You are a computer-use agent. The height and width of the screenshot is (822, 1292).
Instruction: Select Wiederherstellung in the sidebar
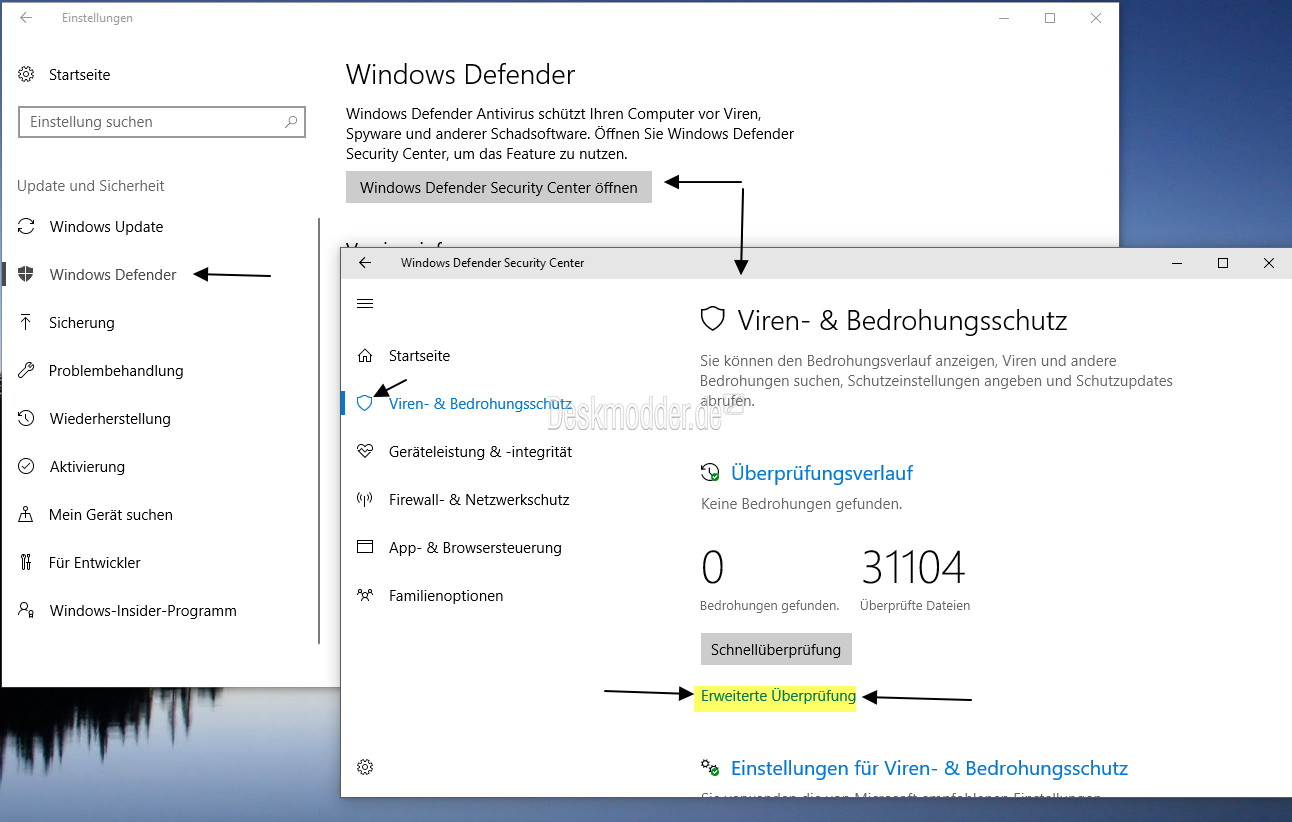pos(110,419)
